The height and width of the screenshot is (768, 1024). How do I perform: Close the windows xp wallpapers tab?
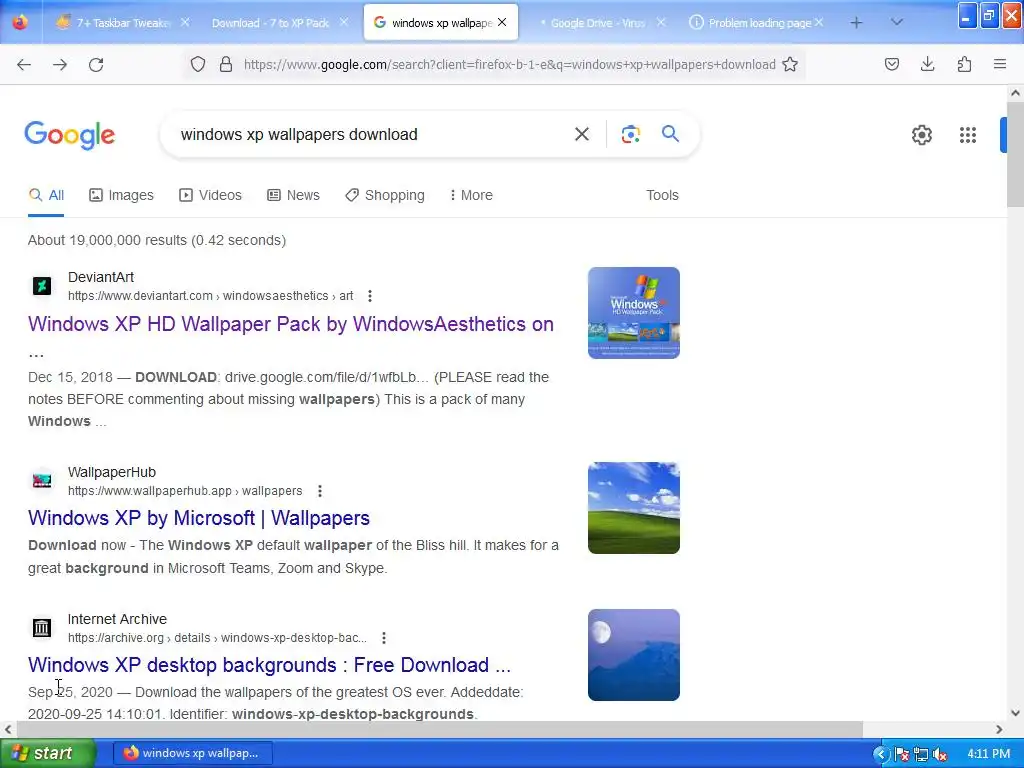pyautogui.click(x=502, y=22)
